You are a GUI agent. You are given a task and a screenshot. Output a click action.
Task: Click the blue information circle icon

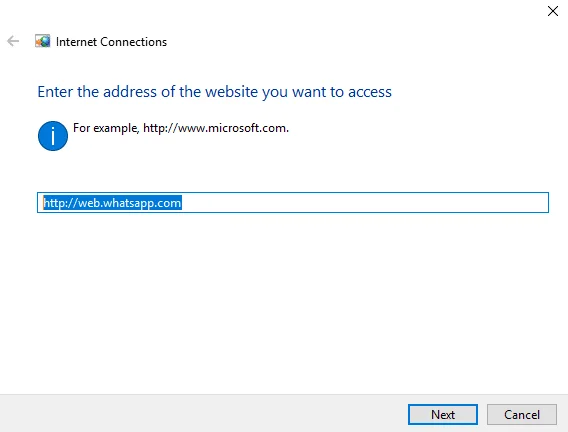[53, 136]
